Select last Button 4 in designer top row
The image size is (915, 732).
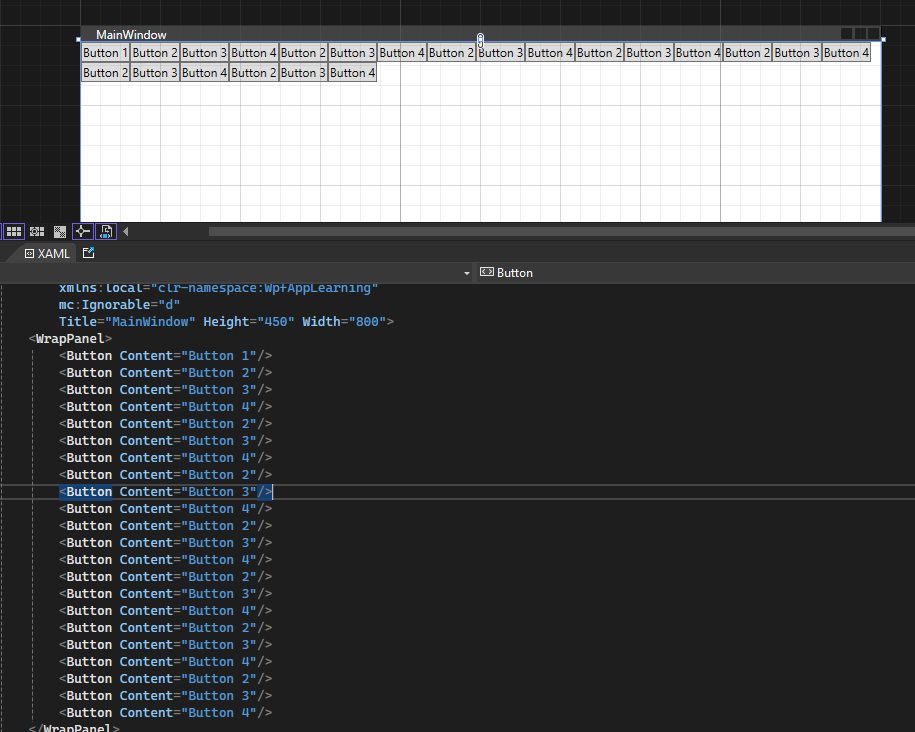pos(846,53)
